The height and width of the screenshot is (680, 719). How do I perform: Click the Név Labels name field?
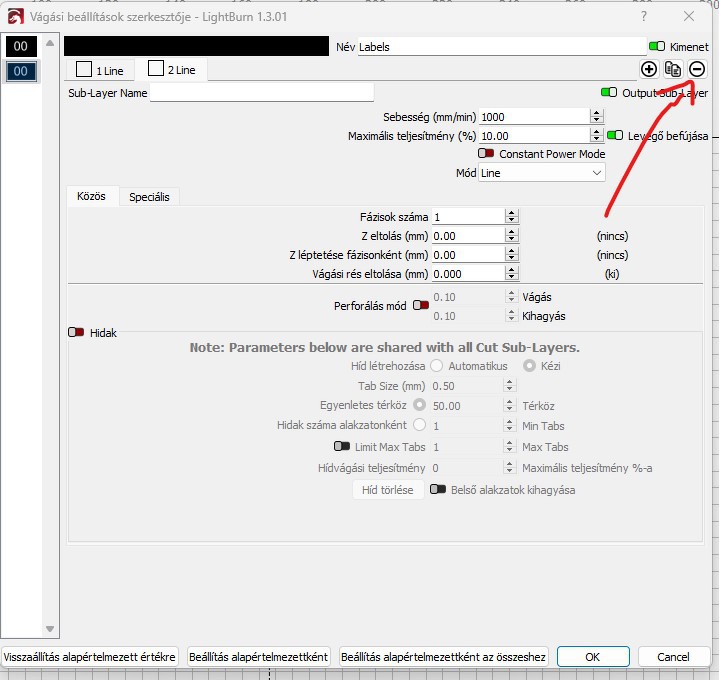click(501, 47)
